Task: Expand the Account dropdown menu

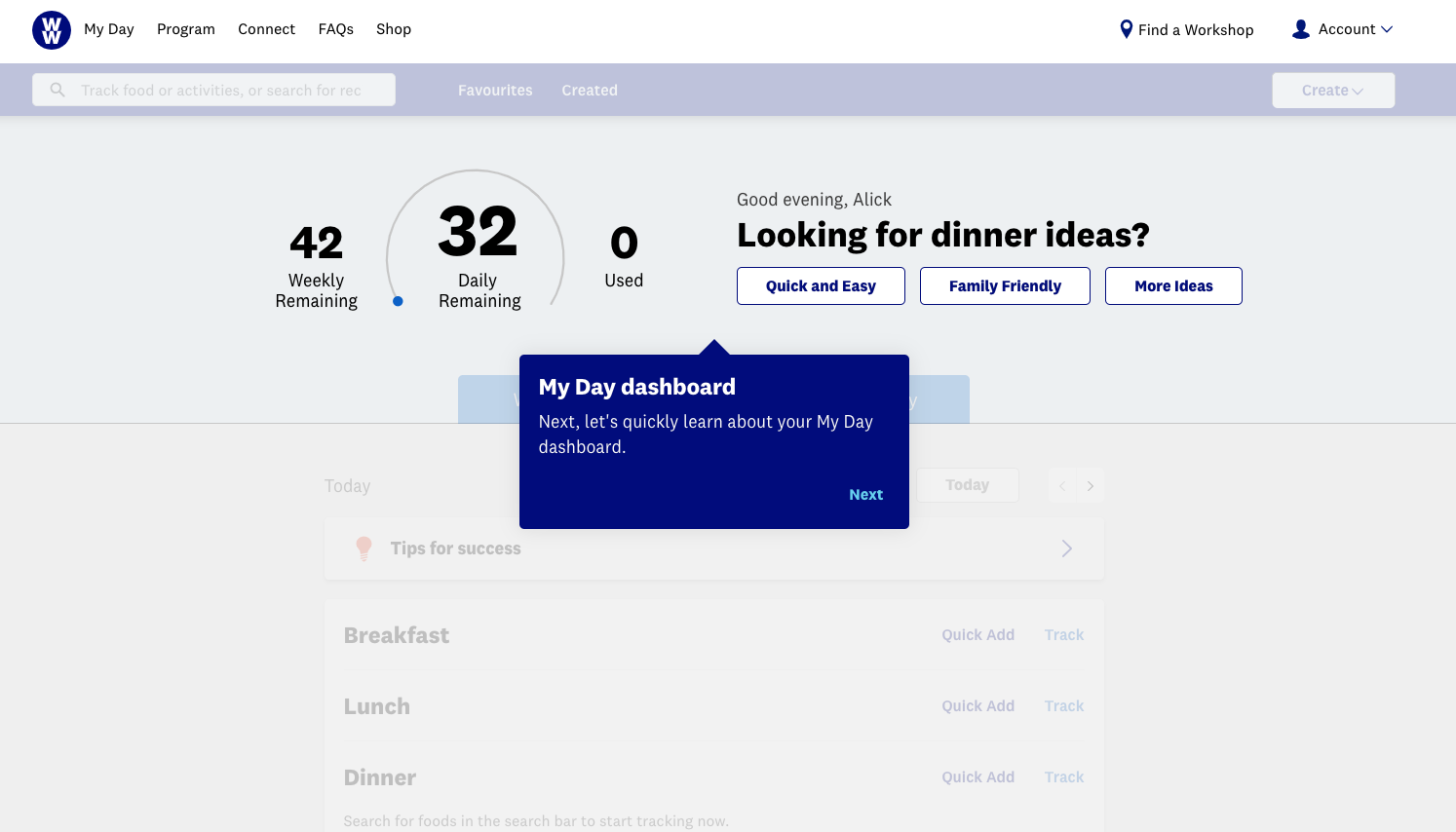Action: click(1356, 29)
